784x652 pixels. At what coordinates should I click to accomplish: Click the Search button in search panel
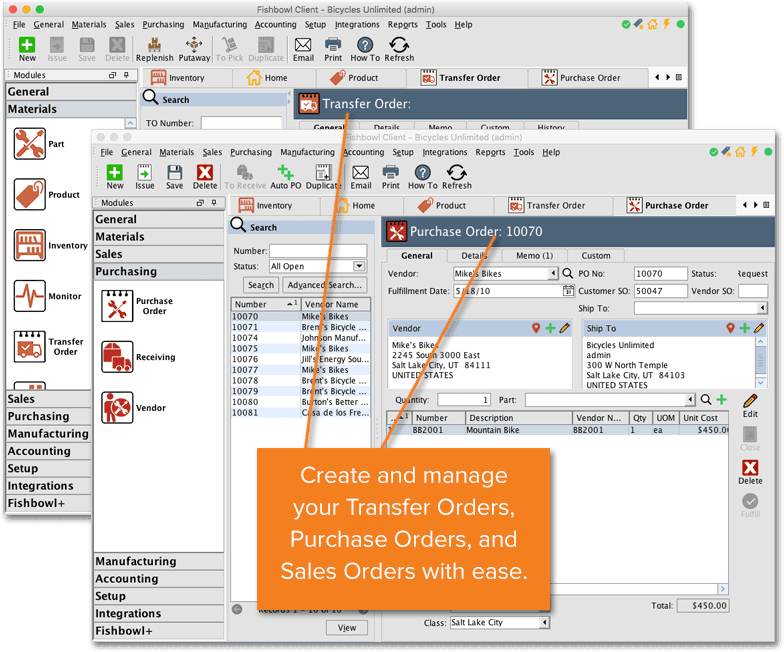coord(261,285)
